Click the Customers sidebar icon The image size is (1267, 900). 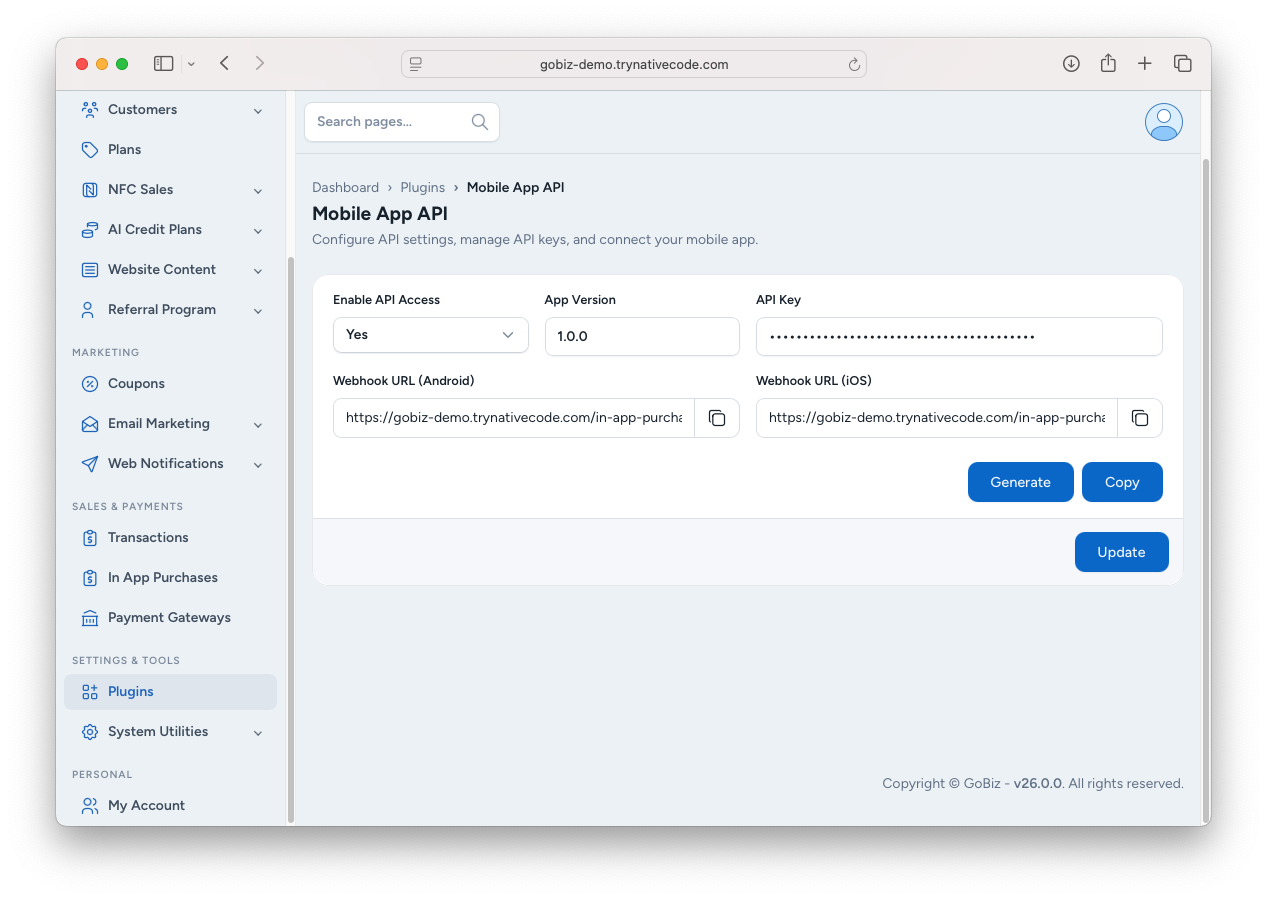coord(90,110)
